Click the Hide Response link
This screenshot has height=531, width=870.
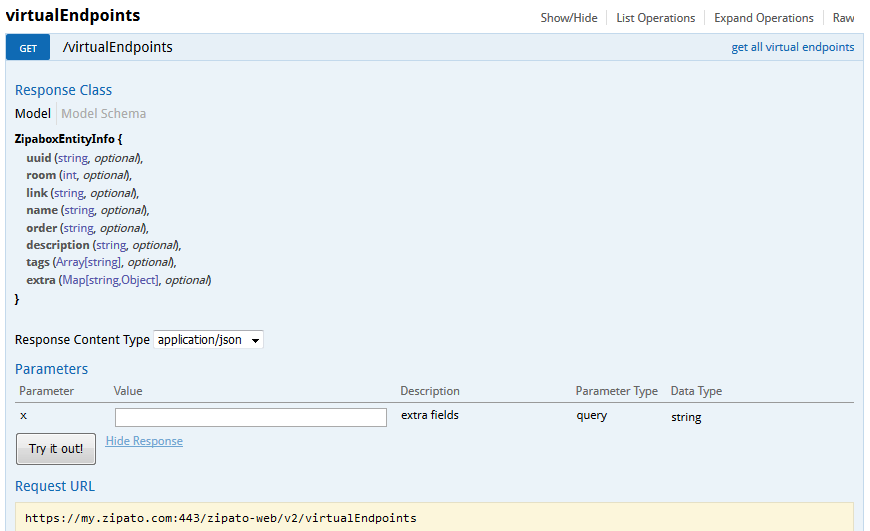(144, 441)
